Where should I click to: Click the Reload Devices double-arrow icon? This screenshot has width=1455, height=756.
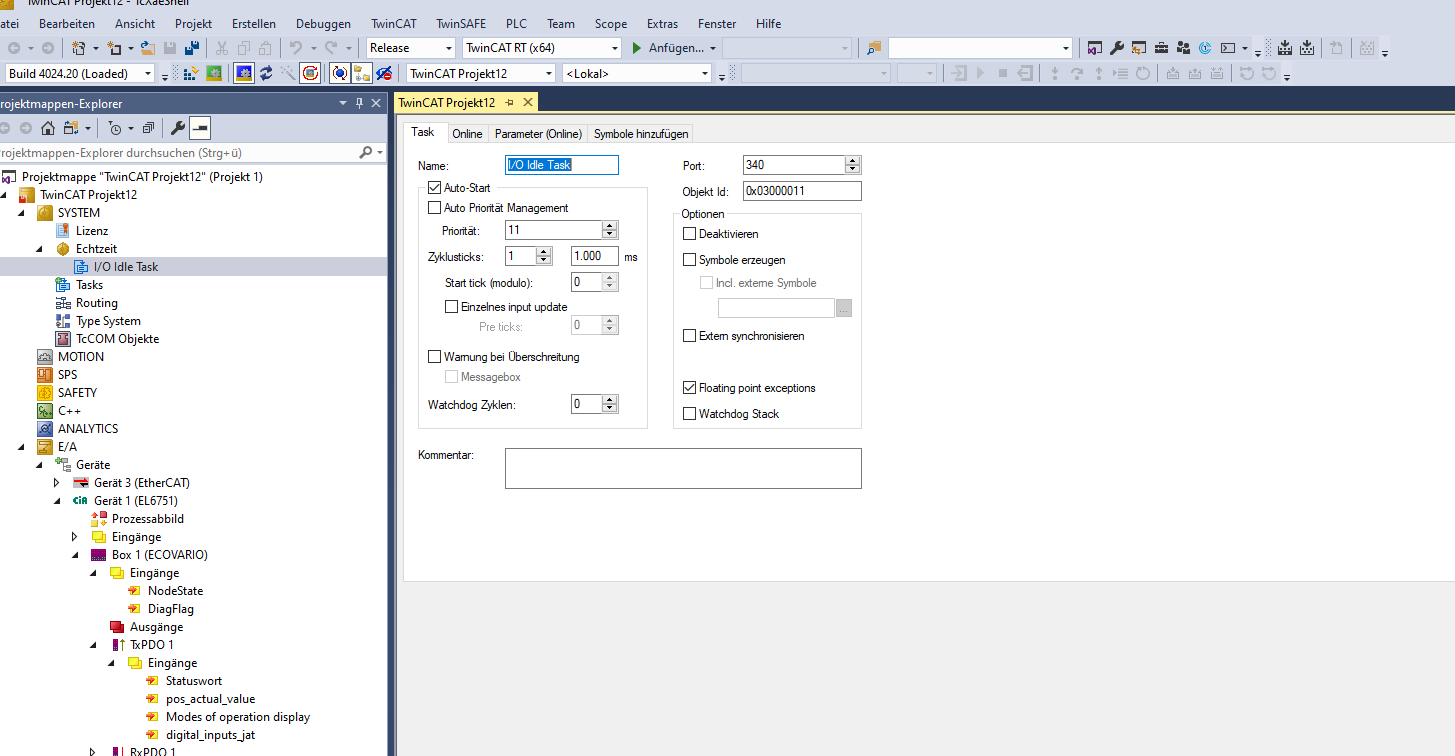[x=266, y=73]
